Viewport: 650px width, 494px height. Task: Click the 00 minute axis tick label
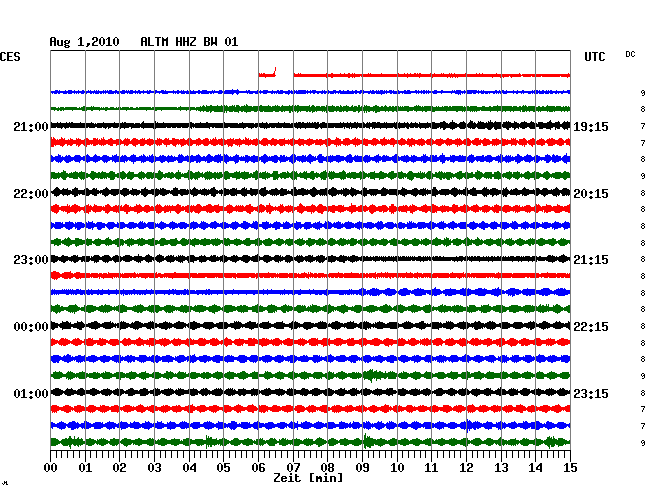point(51,468)
